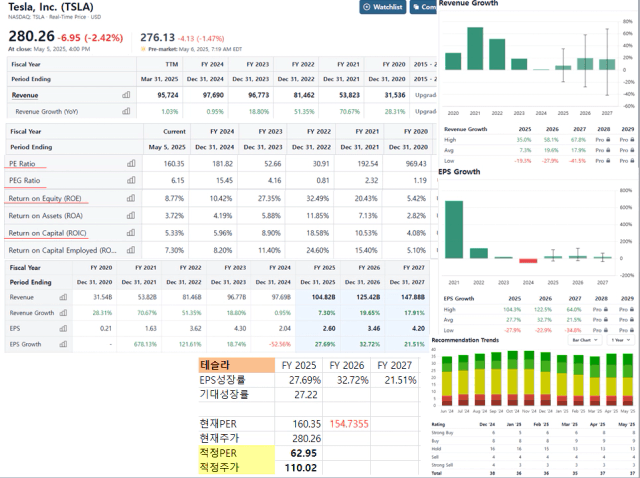Click the chart icon for Return on Capital (ROIC)

[x=131, y=233]
